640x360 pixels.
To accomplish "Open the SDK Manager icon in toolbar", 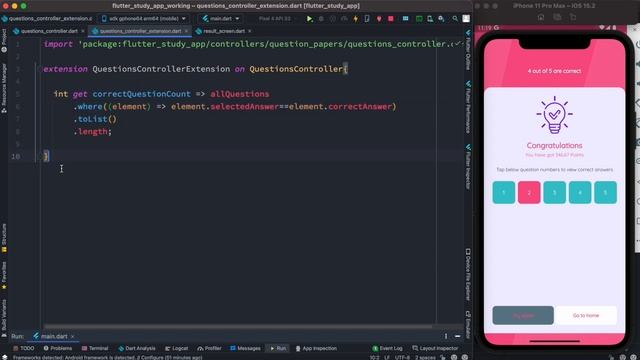I will point(442,19).
